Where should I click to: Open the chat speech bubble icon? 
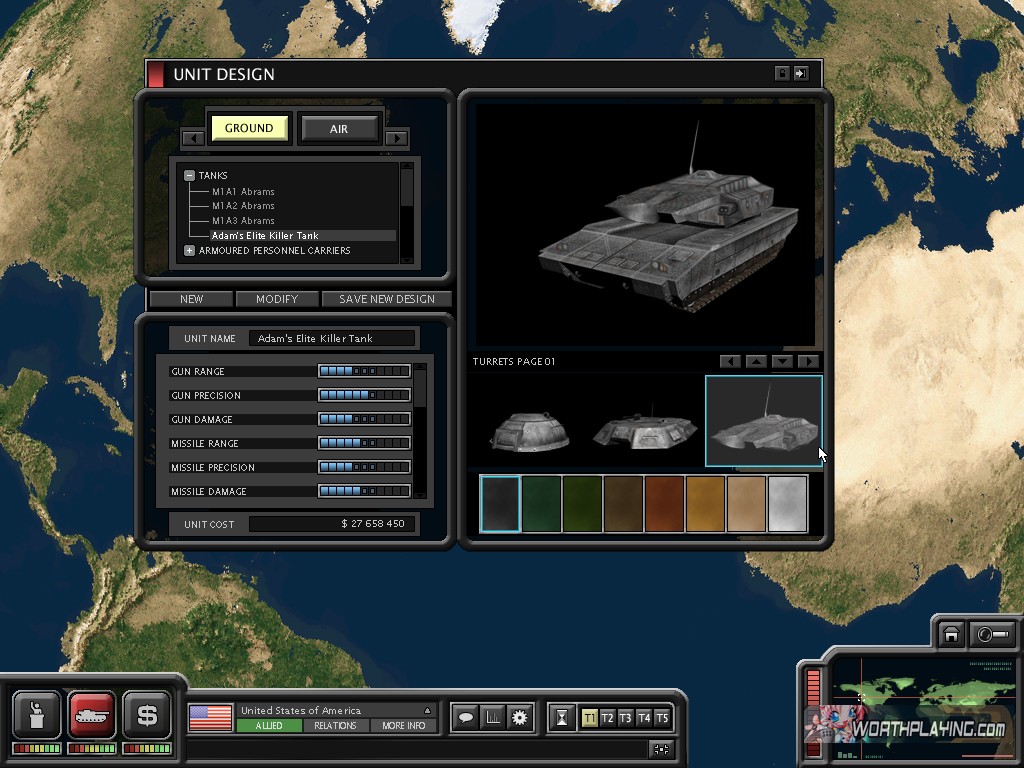click(465, 717)
